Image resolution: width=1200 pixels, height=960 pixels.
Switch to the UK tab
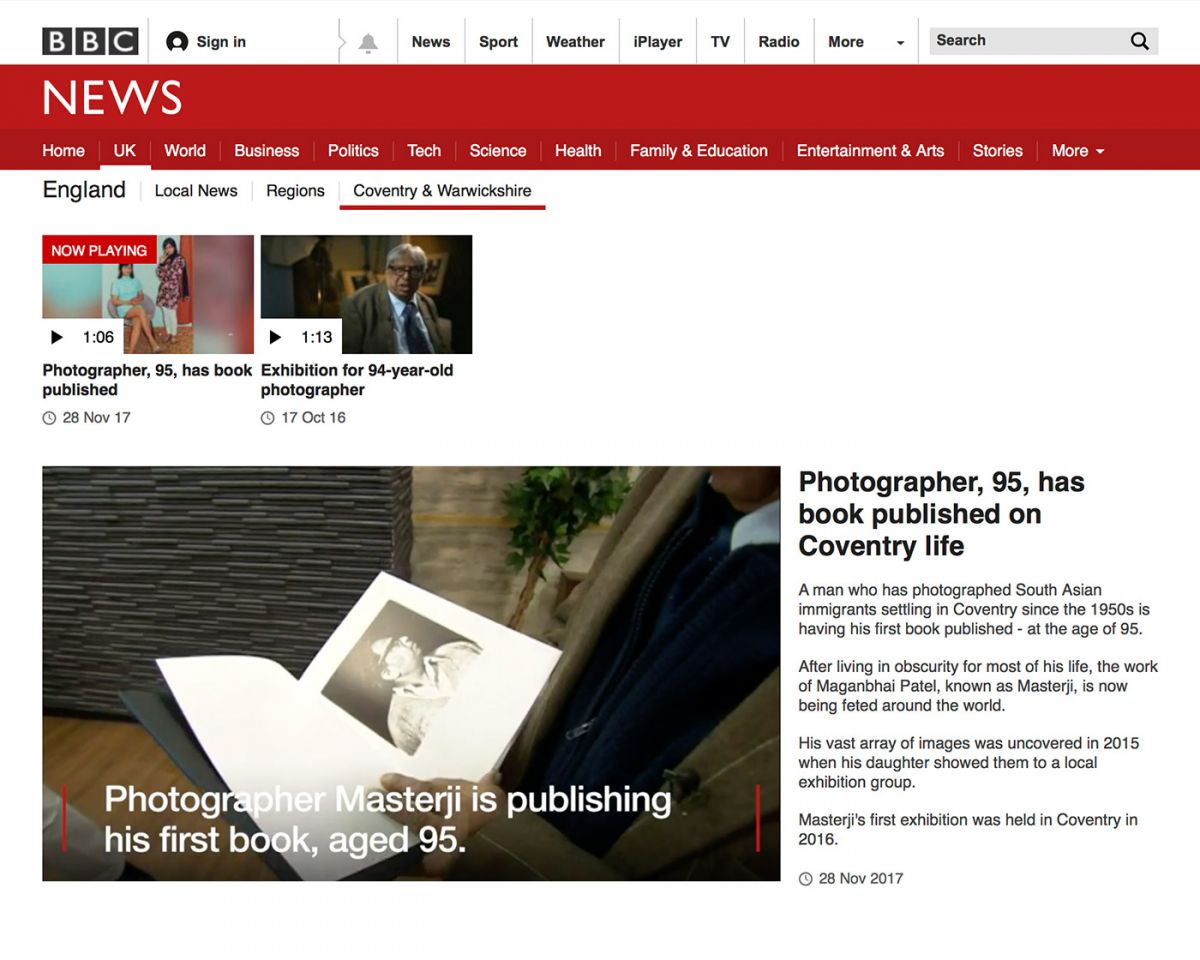124,150
